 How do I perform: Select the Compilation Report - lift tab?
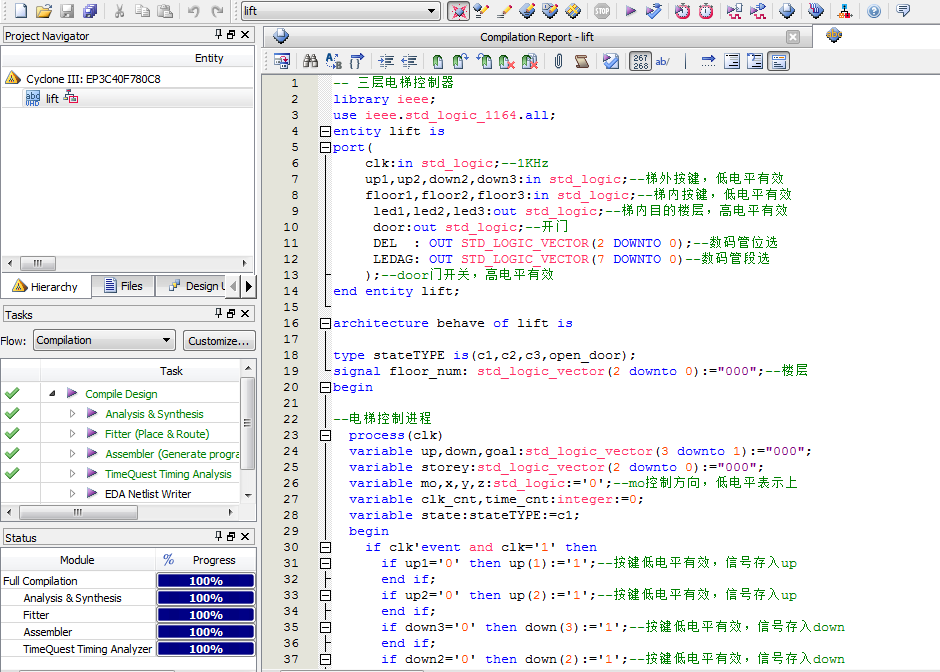pos(536,37)
